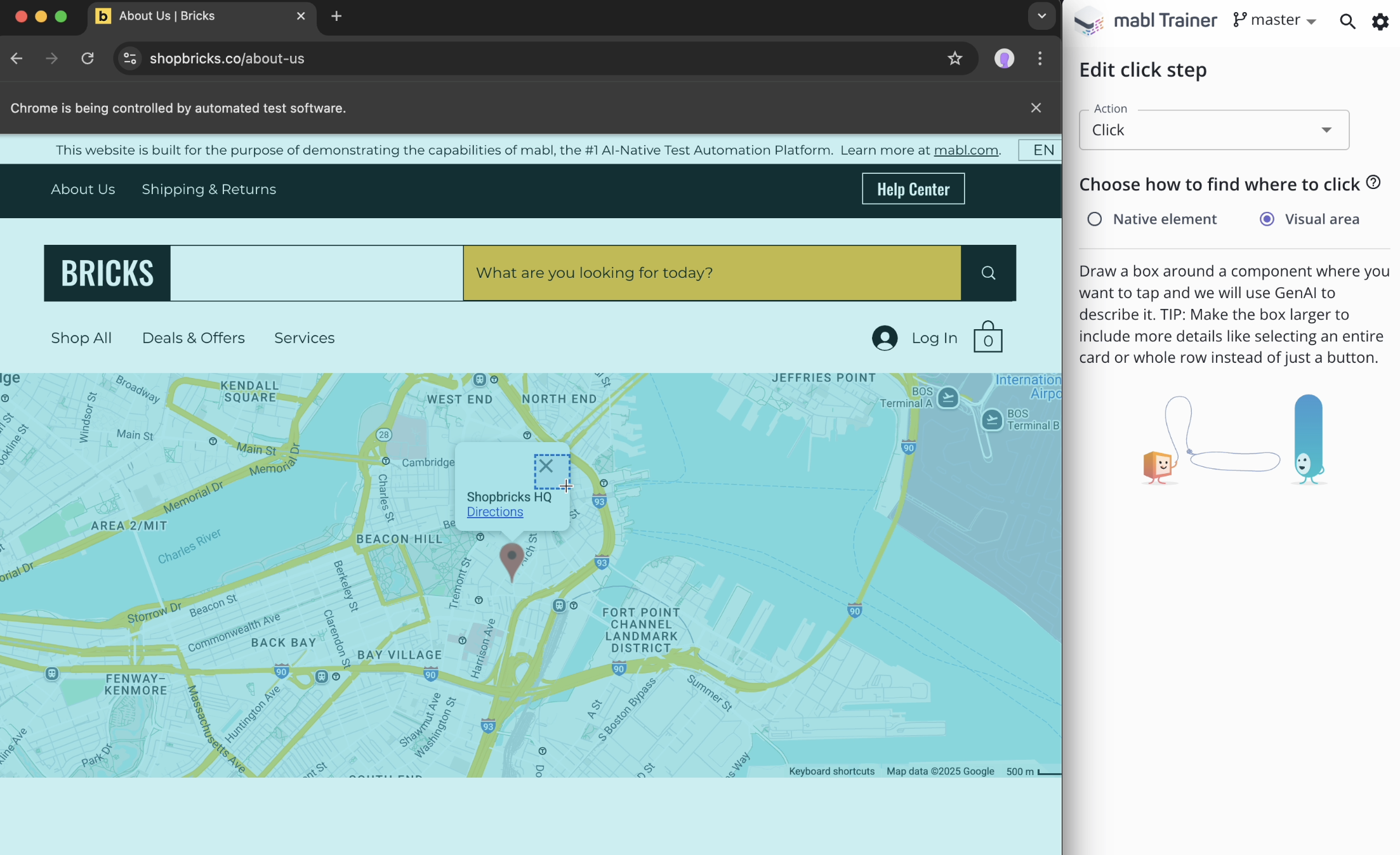Open the Action dropdown set to Click
This screenshot has width=1400, height=855.
(1213, 130)
